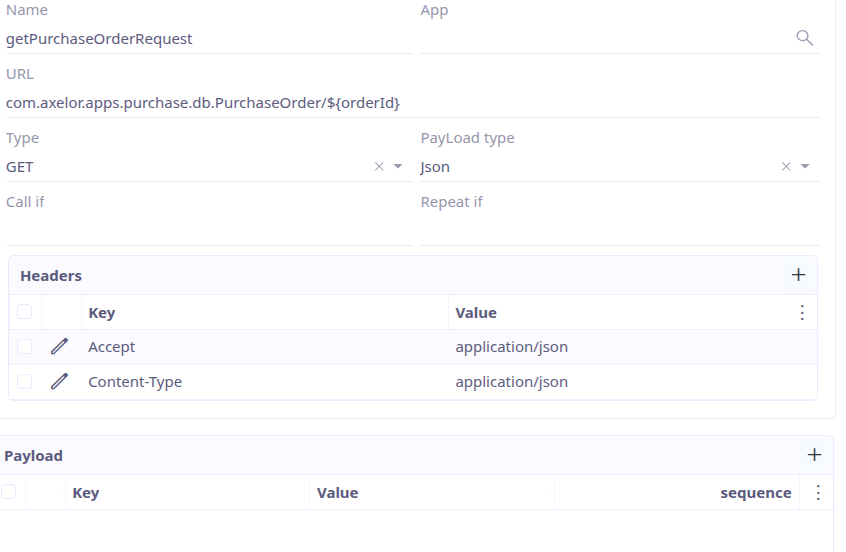This screenshot has width=846, height=552.
Task: Click the App field search magnifier icon
Action: coord(804,38)
